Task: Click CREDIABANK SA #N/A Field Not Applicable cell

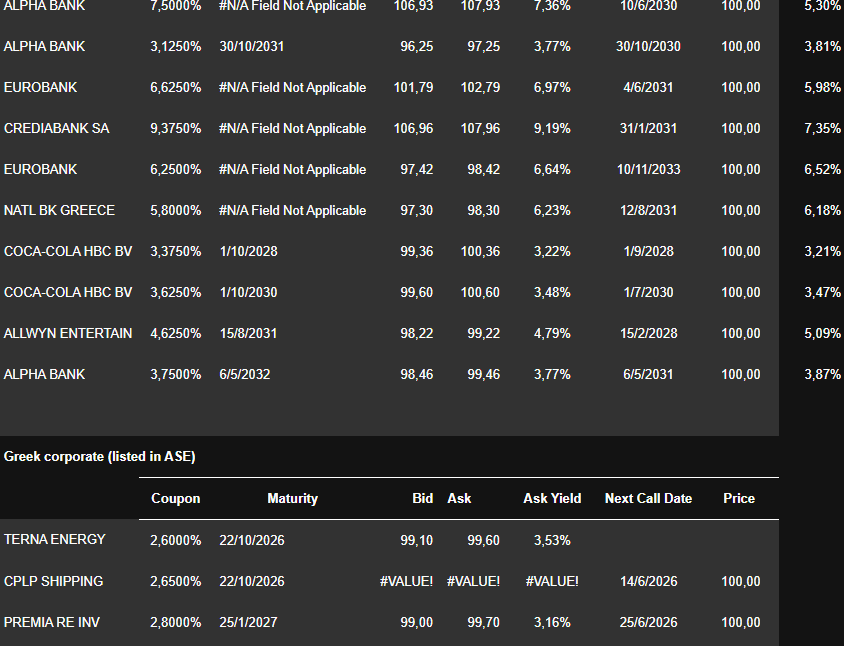Action: pos(292,128)
